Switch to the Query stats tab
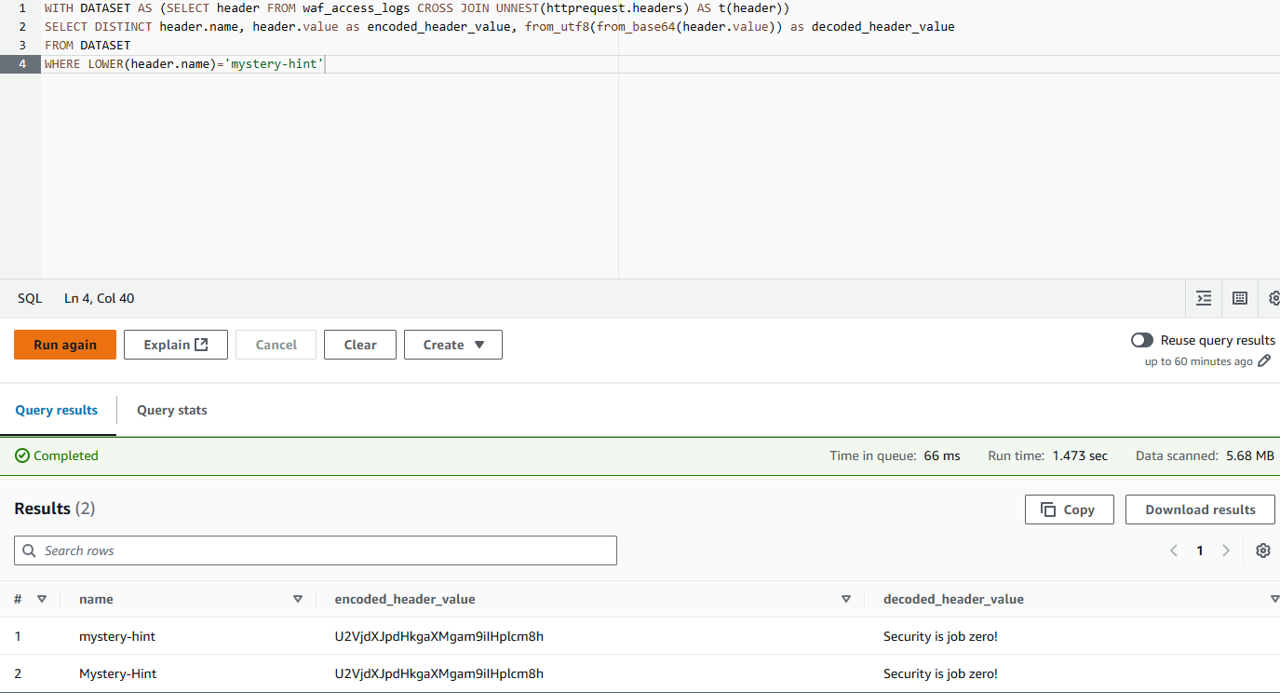 [172, 410]
